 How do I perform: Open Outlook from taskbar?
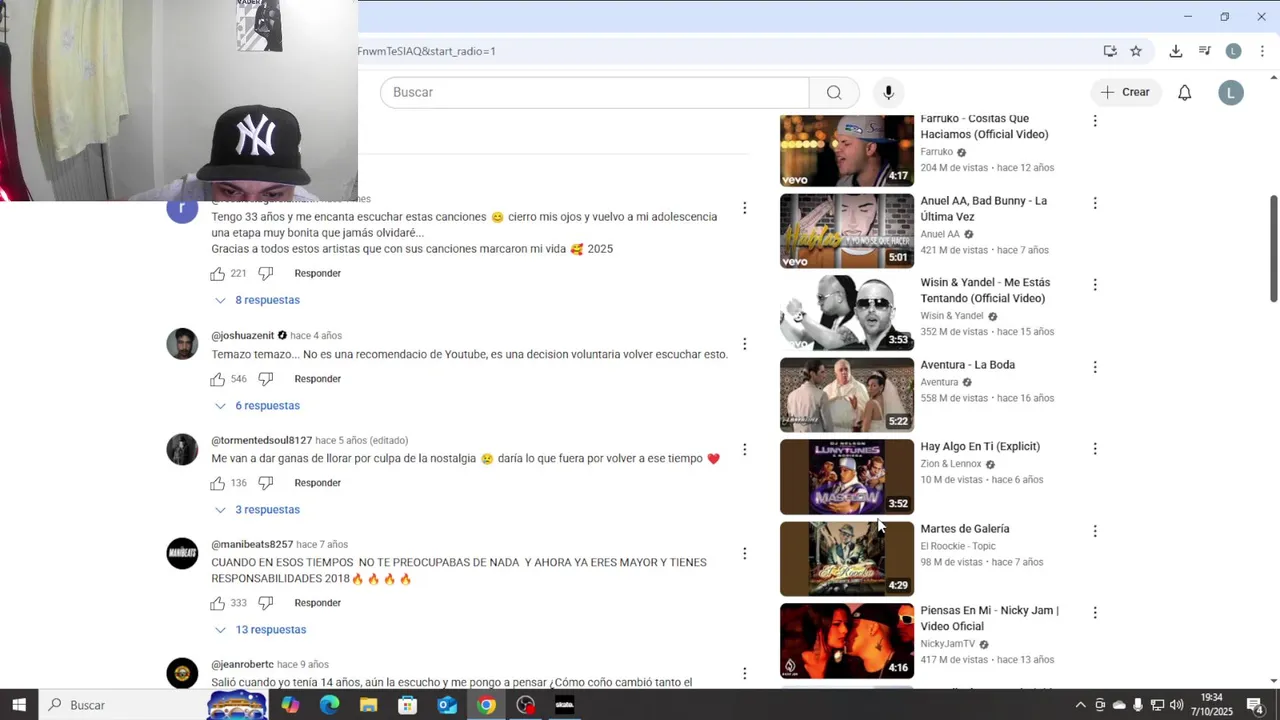pos(447,705)
